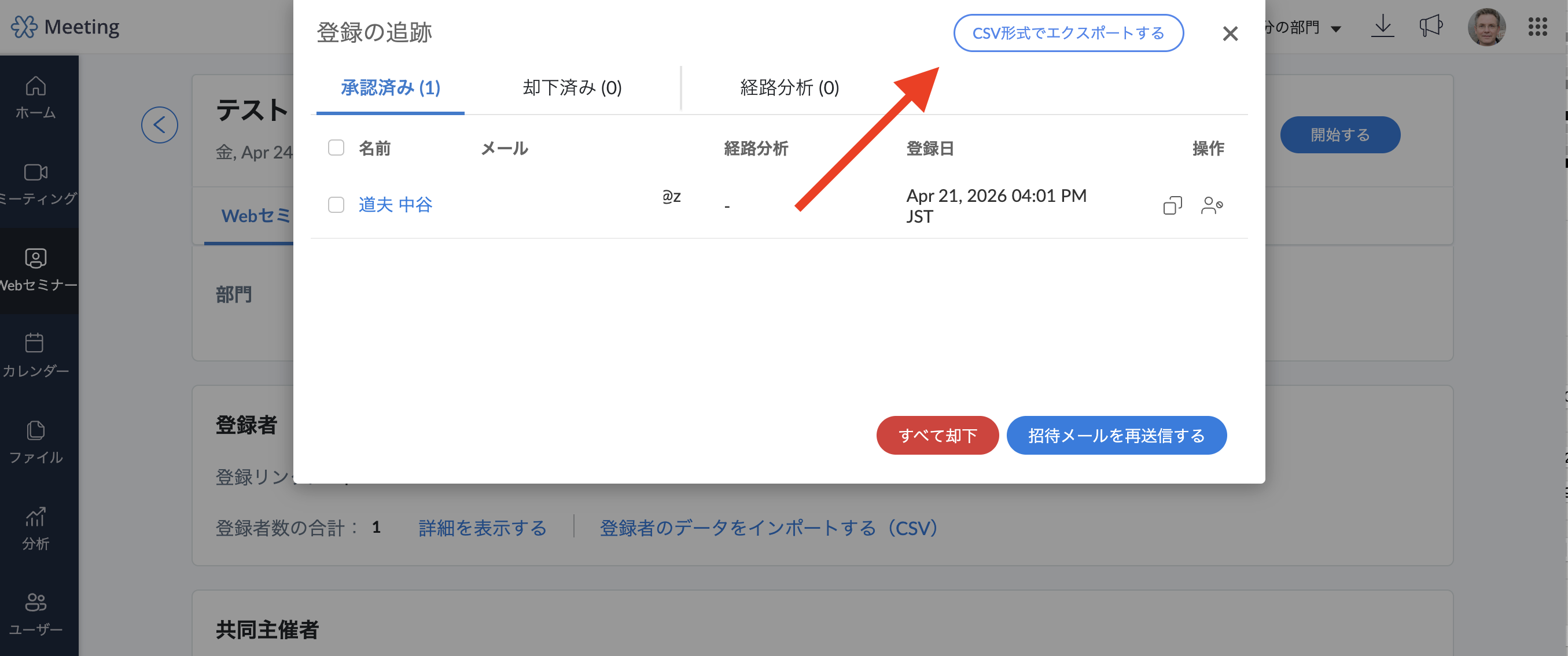1568x656 pixels.
Task: Switch to the 経路分析 (0) tab
Action: 789,87
